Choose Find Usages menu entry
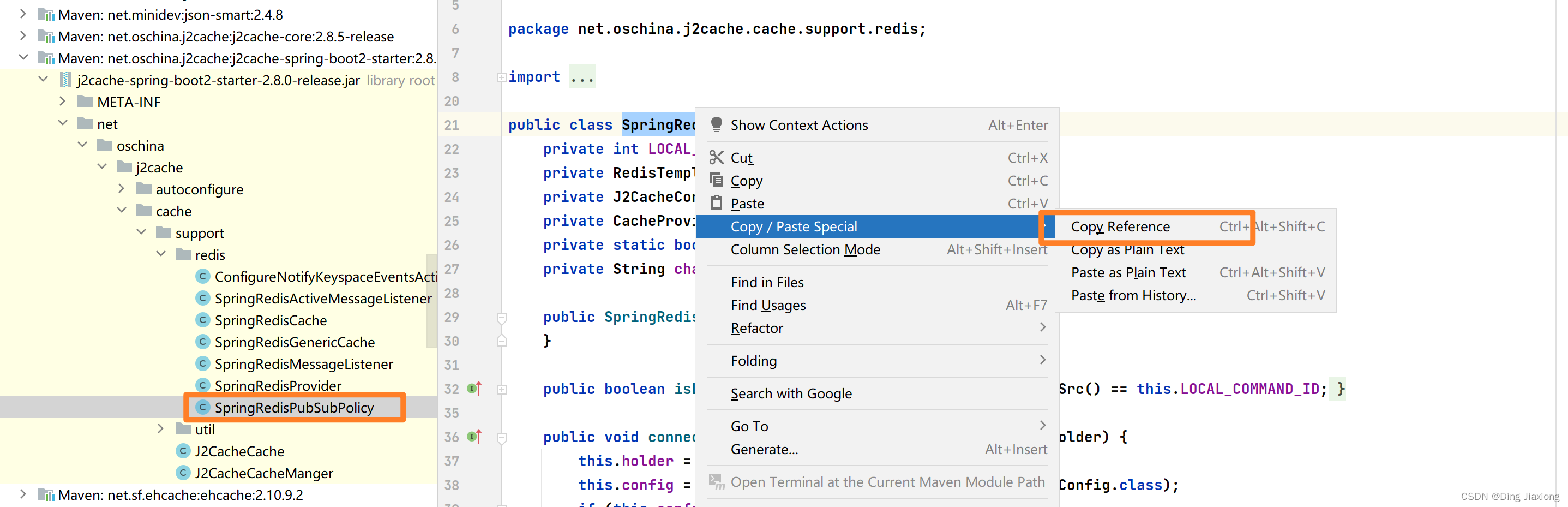The width and height of the screenshot is (1568, 507). point(876,305)
